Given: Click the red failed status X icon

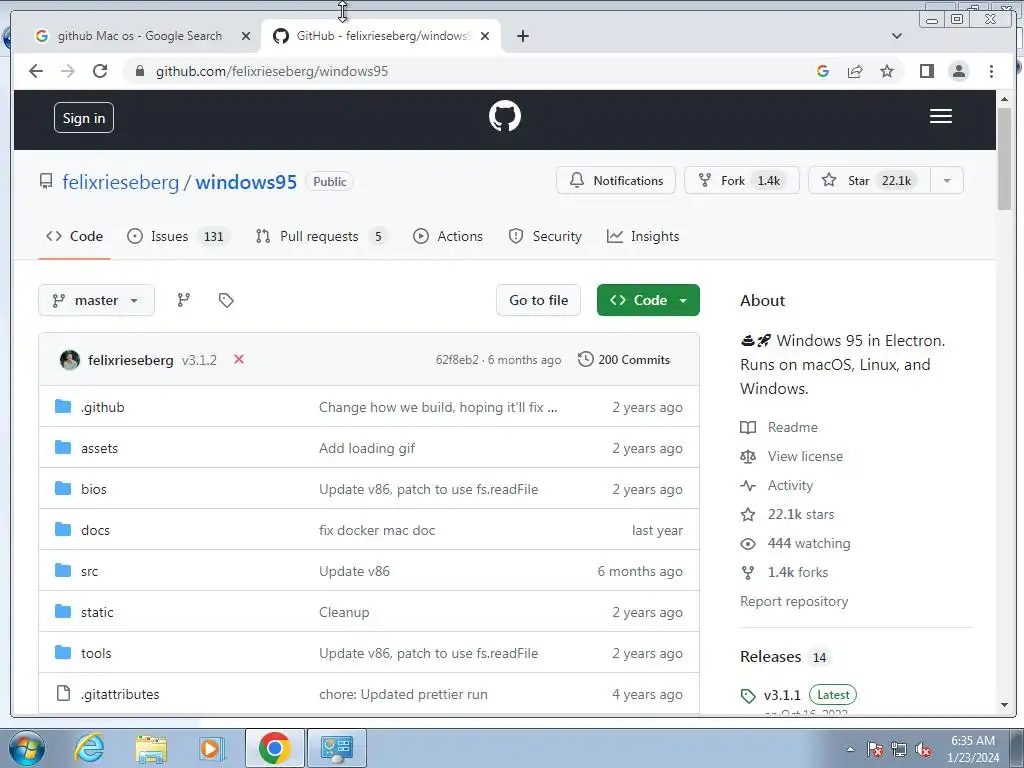Looking at the screenshot, I should [239, 359].
